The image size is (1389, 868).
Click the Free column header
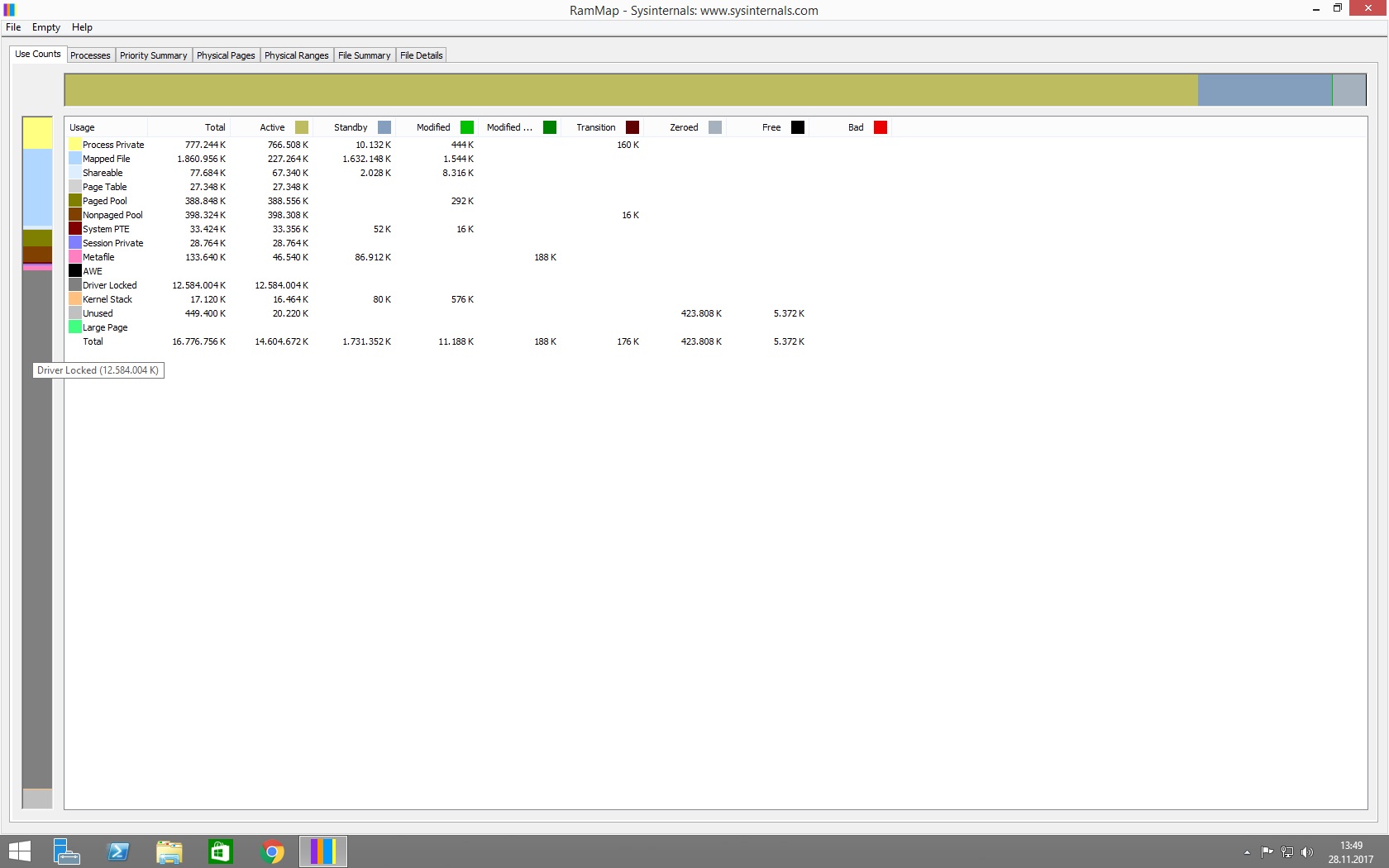pos(767,127)
